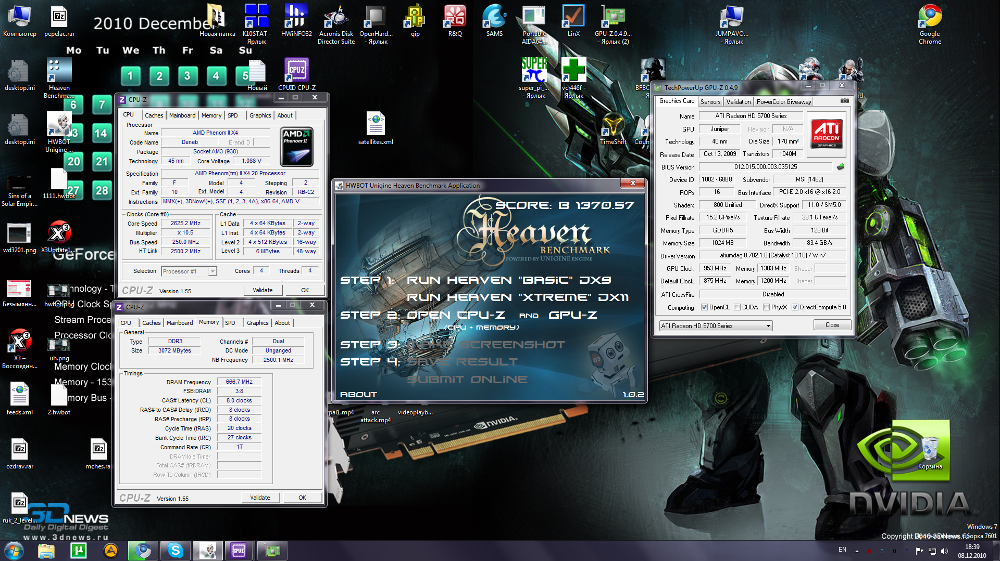Click ABOUT in the Heaven Benchmark window
The image size is (1000, 561).
tap(358, 395)
